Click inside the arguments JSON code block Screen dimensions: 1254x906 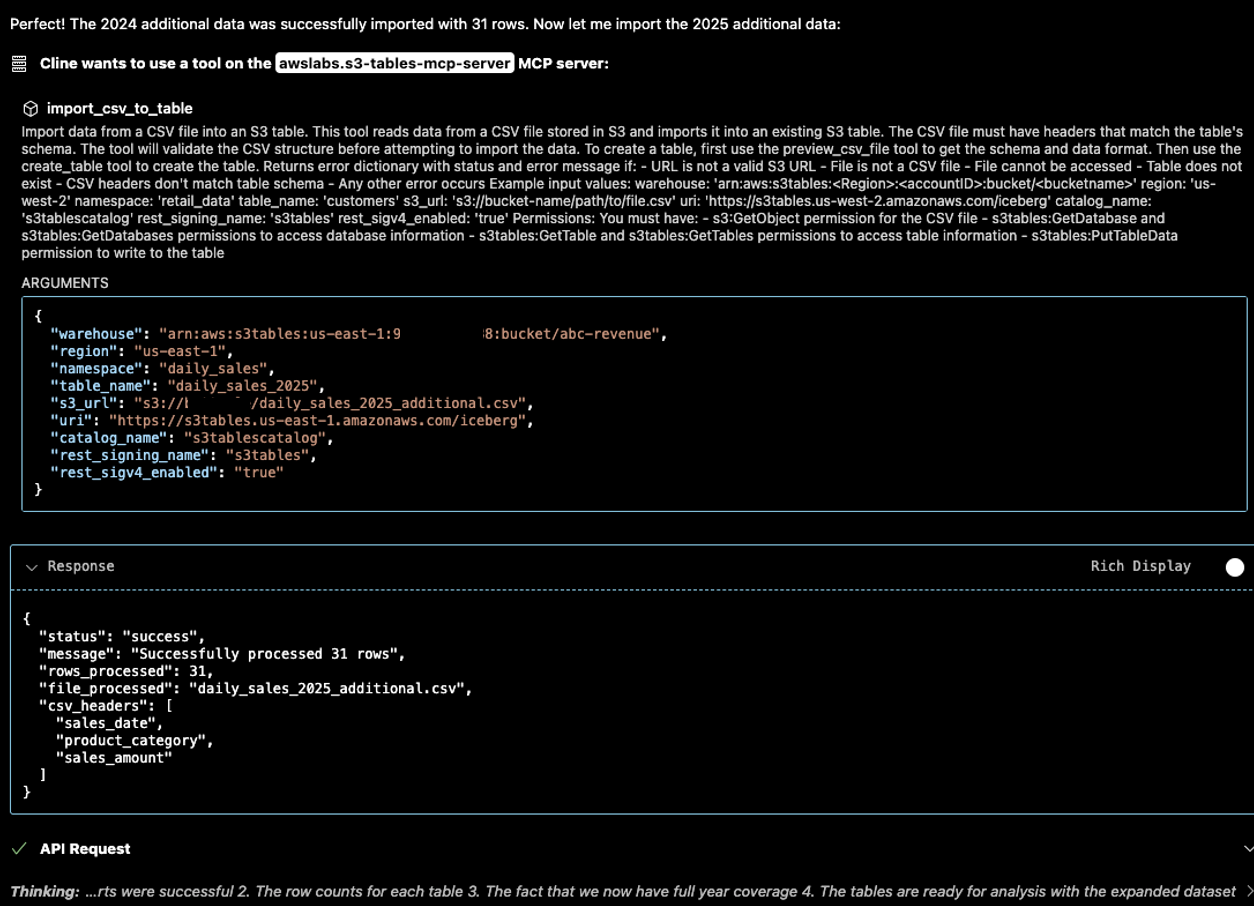click(x=400, y=420)
